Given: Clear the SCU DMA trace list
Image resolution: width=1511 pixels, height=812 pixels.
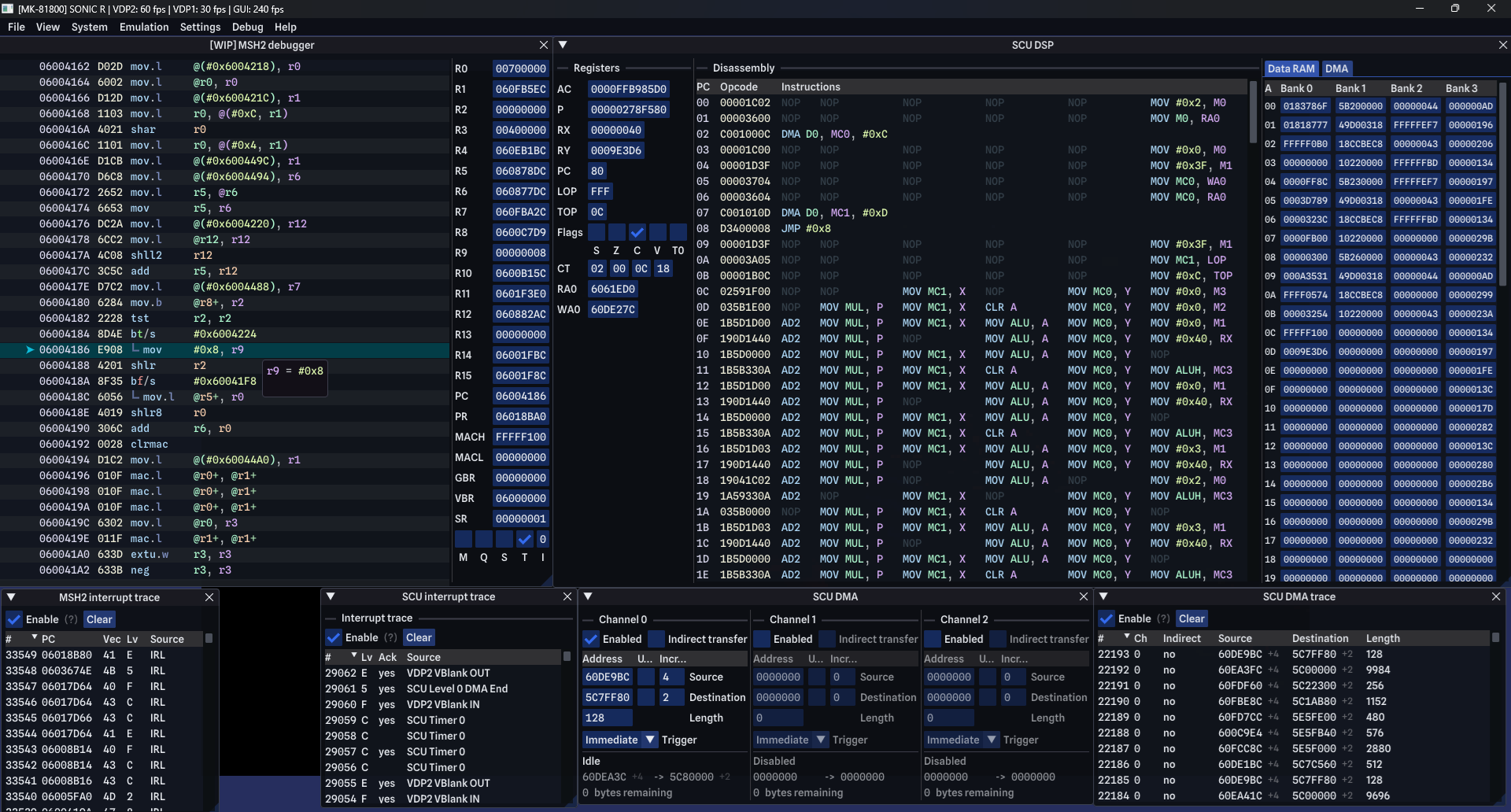Looking at the screenshot, I should point(1191,619).
